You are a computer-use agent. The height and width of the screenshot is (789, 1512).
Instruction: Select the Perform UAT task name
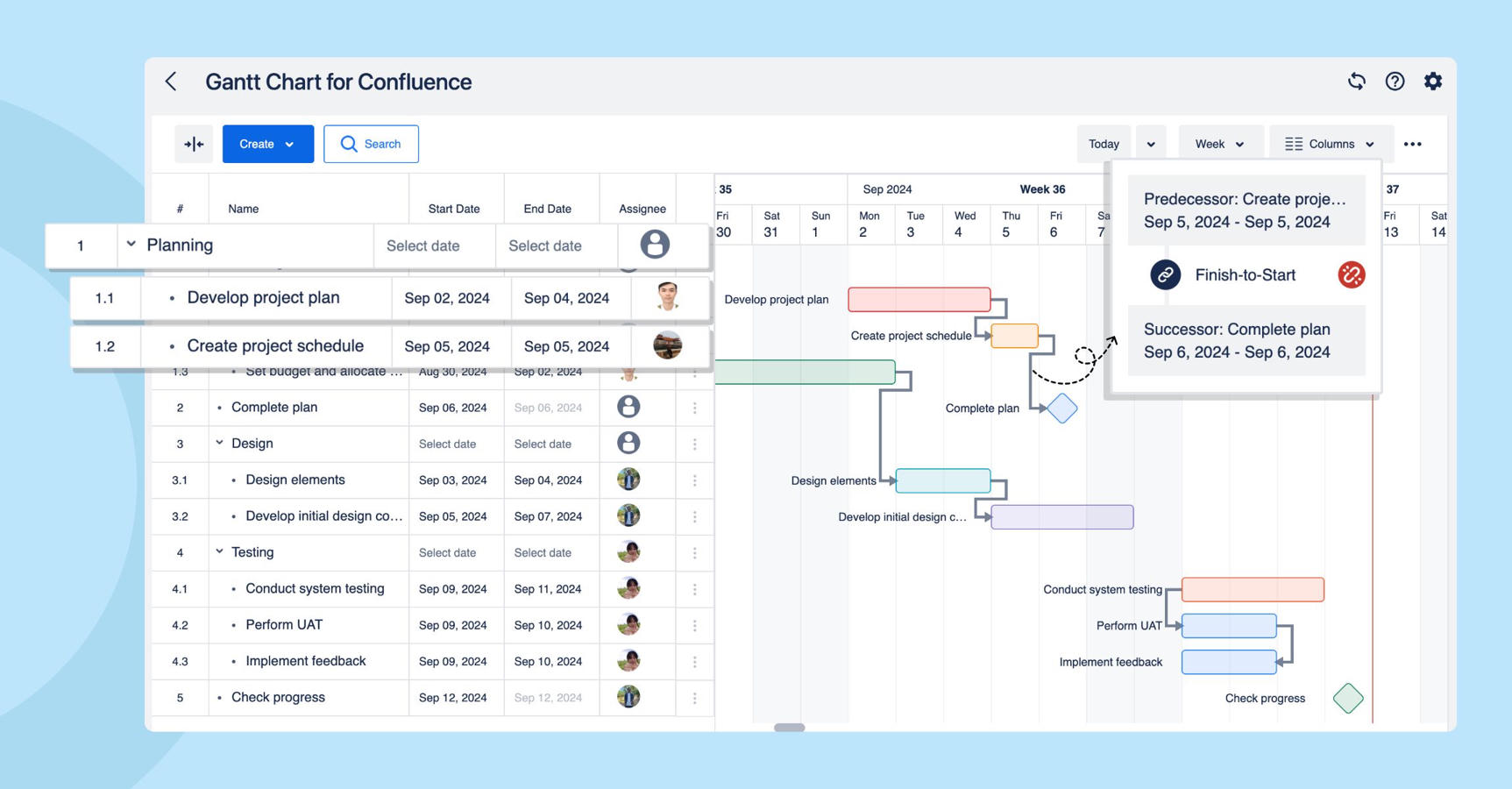[x=284, y=624]
